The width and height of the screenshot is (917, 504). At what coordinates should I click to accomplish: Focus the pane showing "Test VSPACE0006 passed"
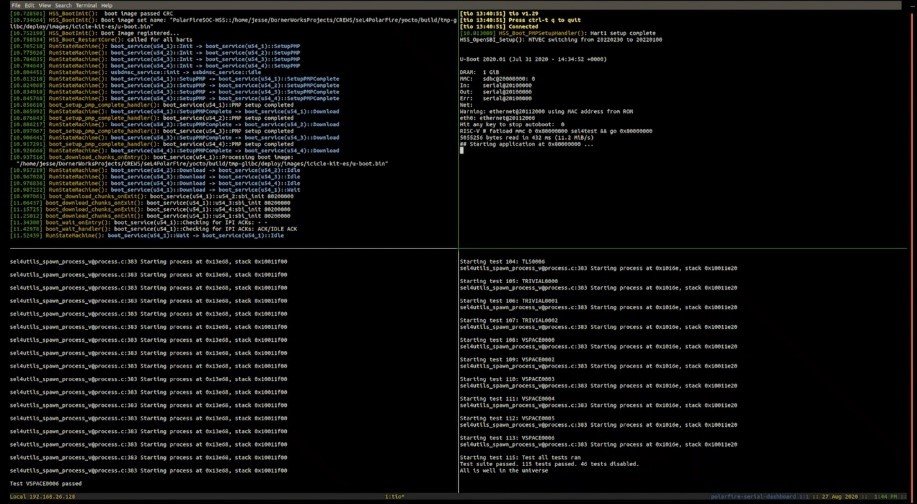click(233, 371)
